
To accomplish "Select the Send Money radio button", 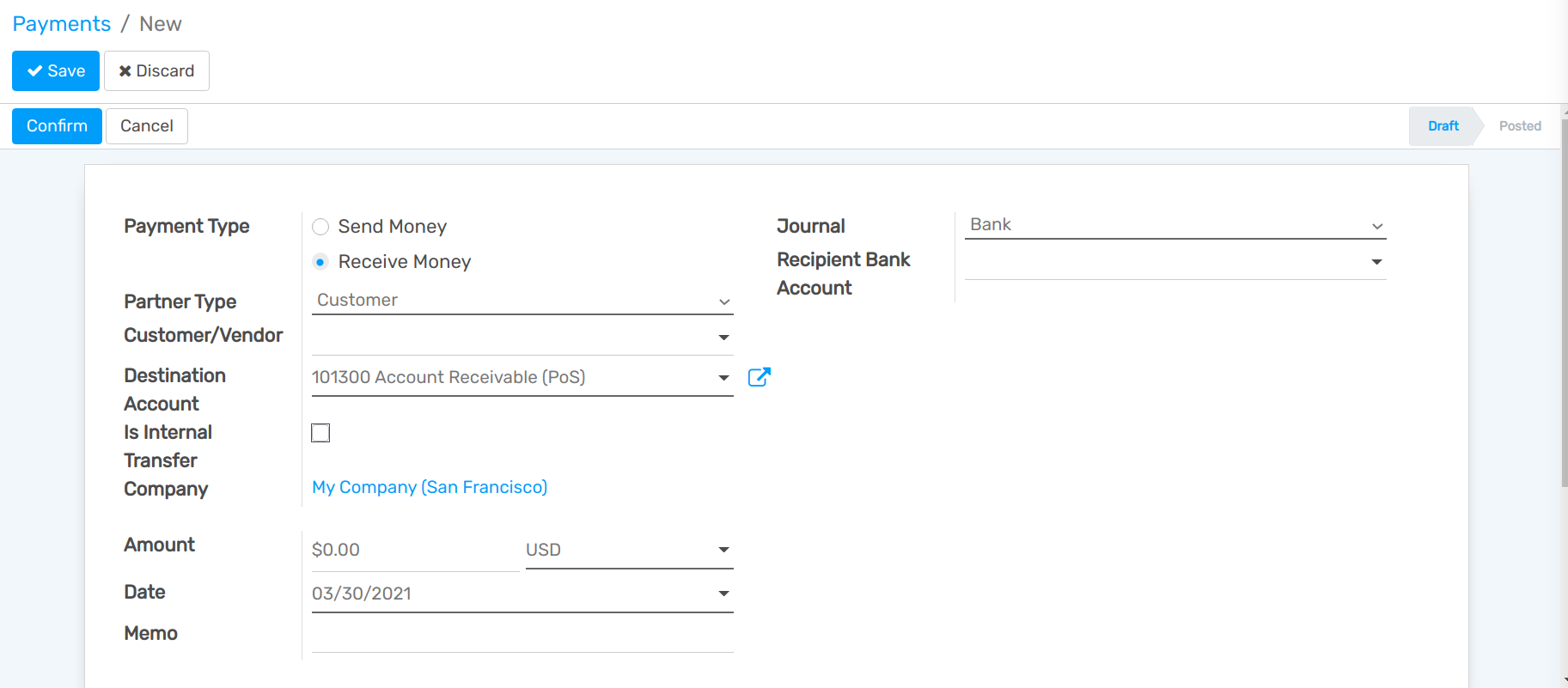I will [320, 227].
